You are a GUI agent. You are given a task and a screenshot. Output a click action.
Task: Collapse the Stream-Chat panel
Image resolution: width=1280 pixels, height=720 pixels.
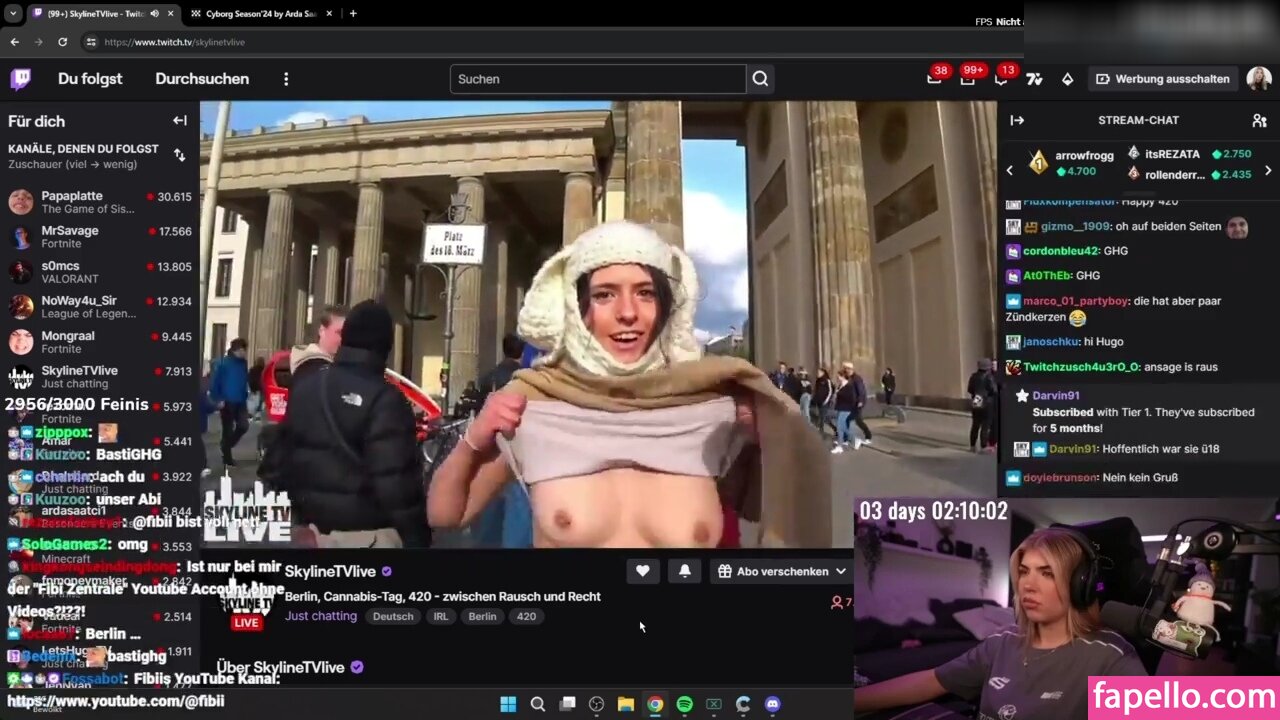coord(1017,120)
